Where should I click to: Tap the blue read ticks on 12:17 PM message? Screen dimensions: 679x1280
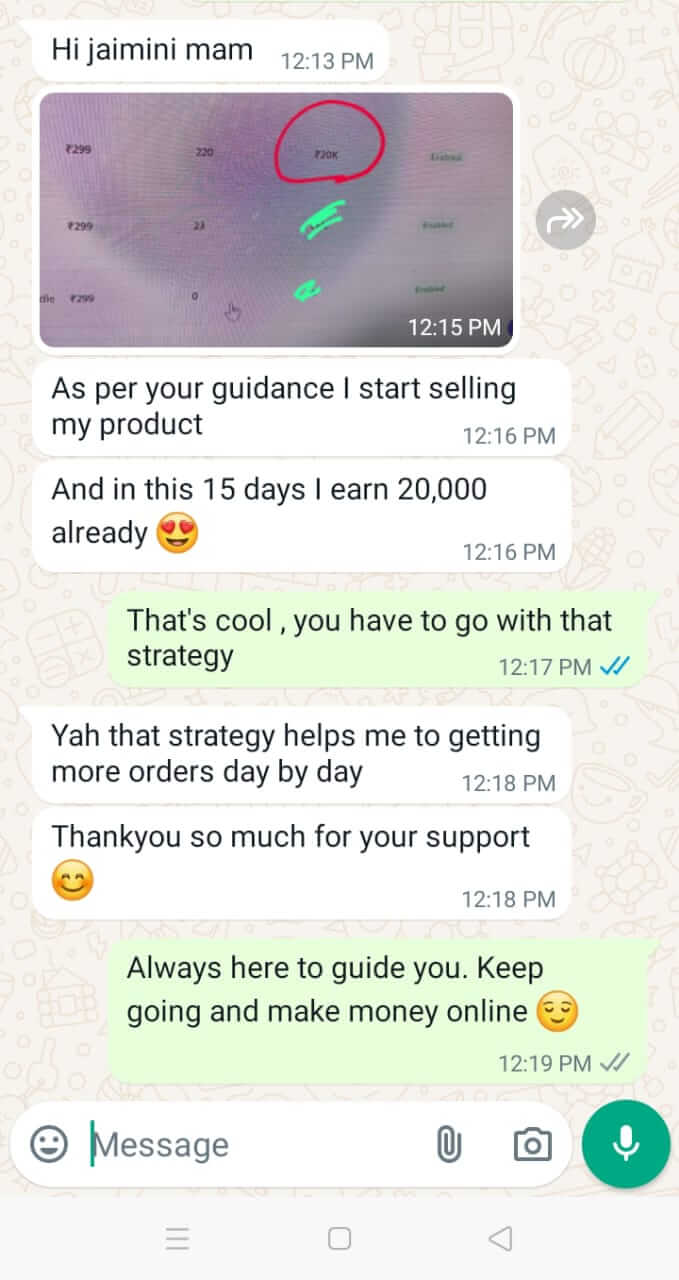pos(614,667)
